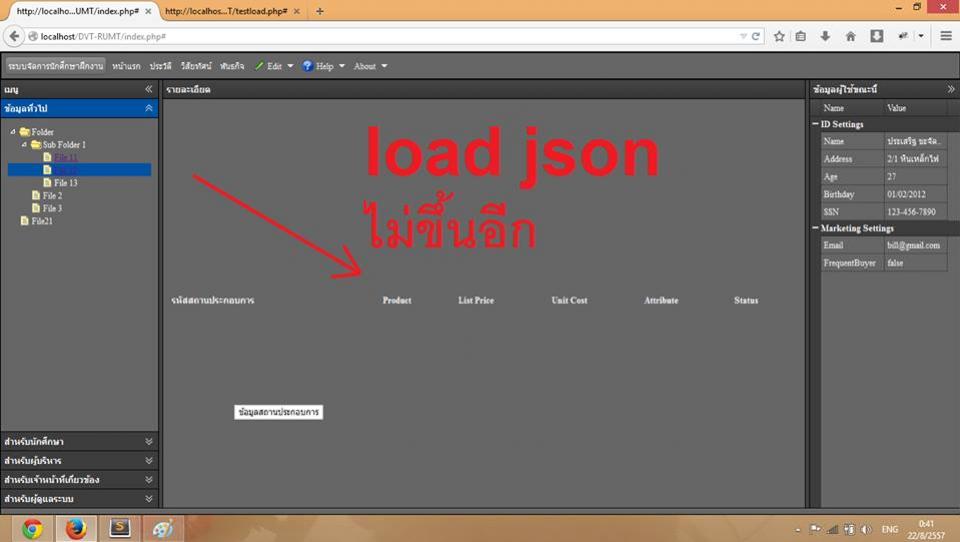960x542 pixels.
Task: Open the หน้าแรก menu item
Action: click(x=126, y=66)
